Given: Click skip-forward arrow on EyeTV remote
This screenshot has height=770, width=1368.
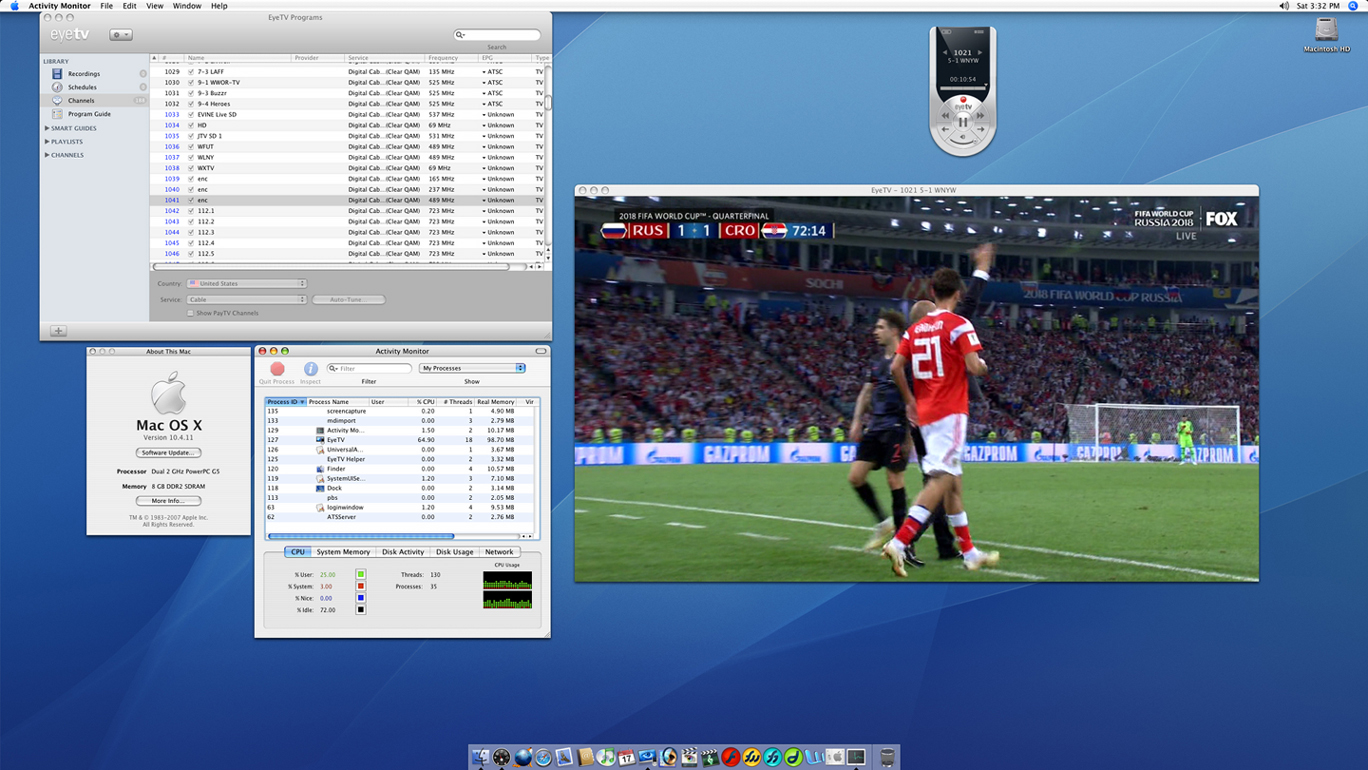Looking at the screenshot, I should [x=981, y=129].
